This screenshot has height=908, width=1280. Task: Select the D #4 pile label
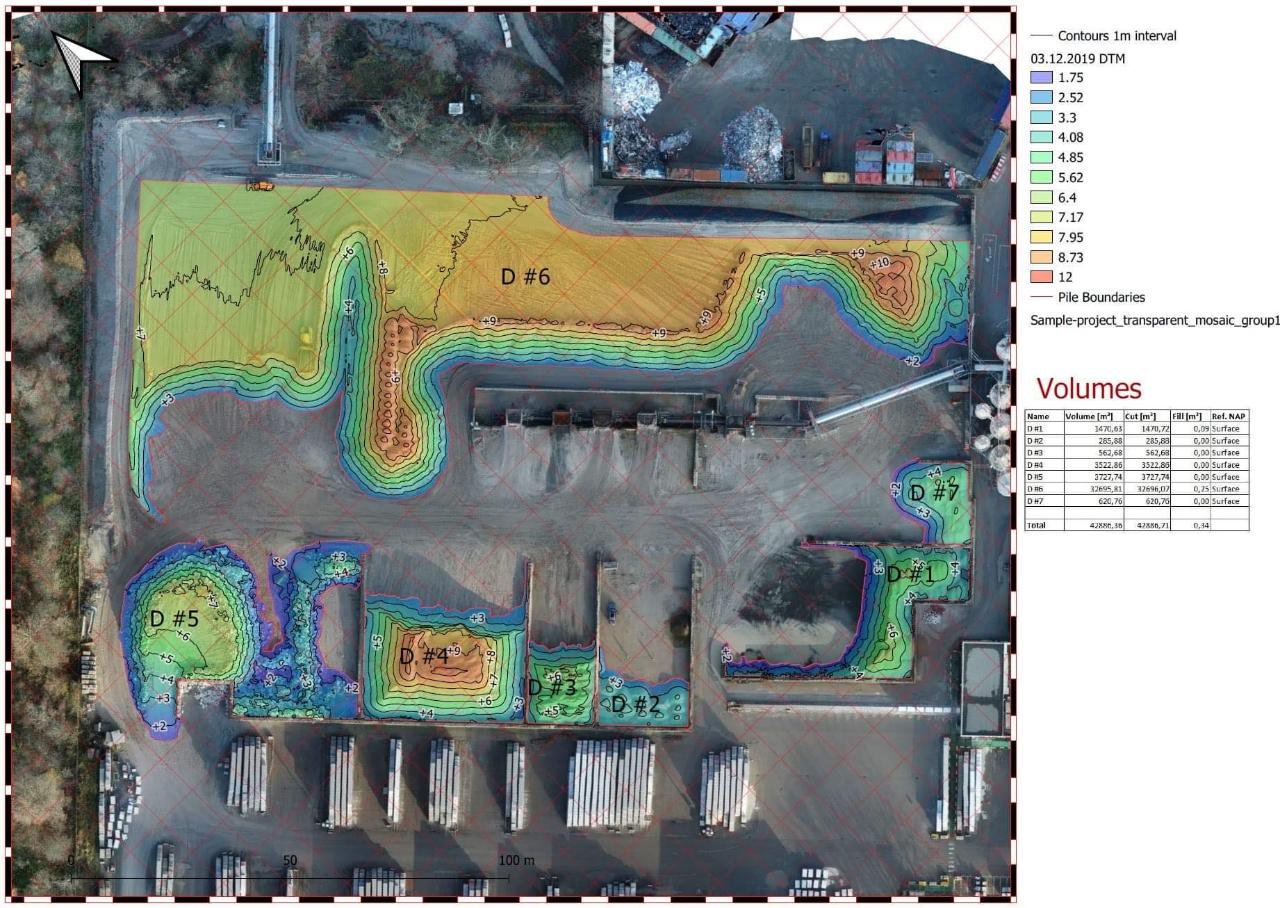coord(423,657)
